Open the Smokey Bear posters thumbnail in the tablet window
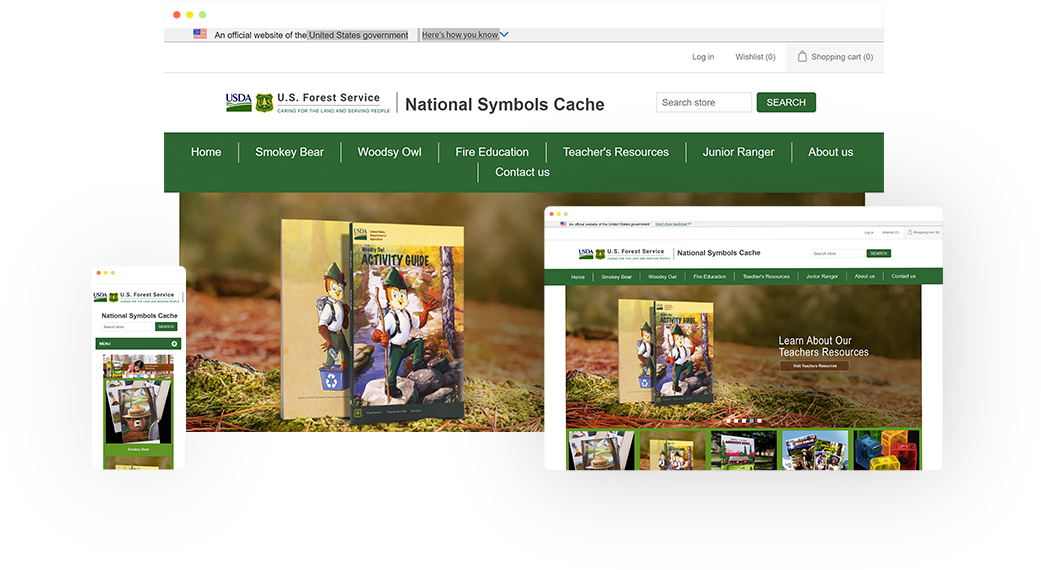This screenshot has height=570, width=1041. [x=601, y=450]
